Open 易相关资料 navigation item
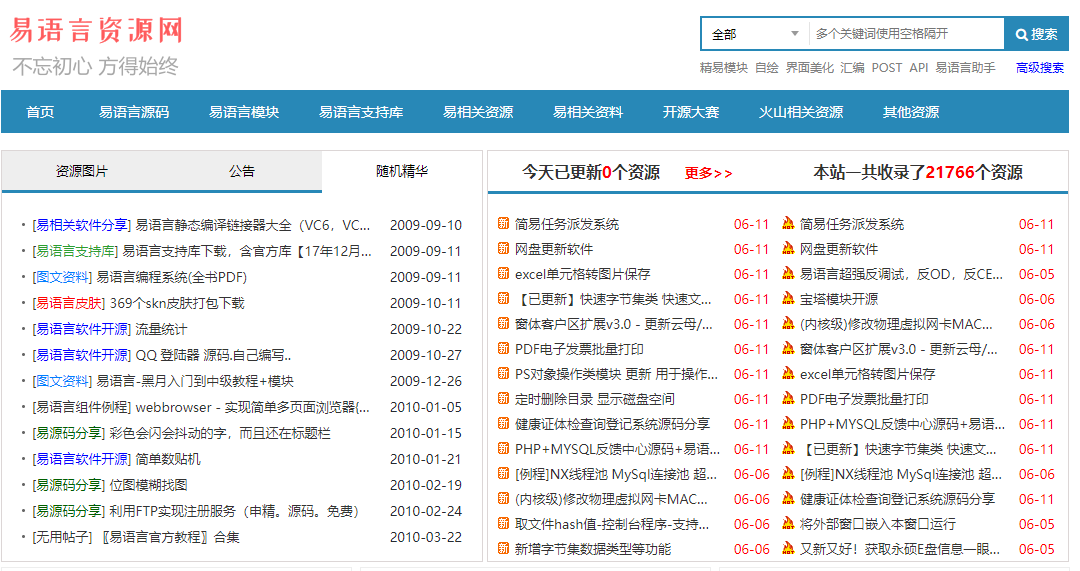1080x571 pixels. point(588,112)
